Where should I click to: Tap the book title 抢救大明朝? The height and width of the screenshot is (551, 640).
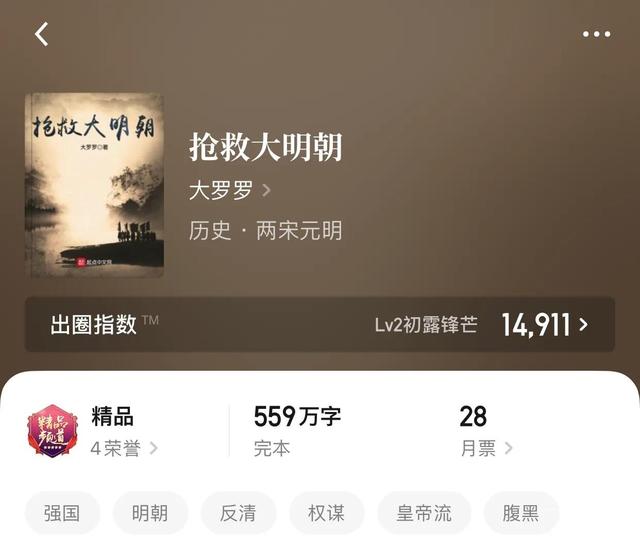pyautogui.click(x=266, y=147)
